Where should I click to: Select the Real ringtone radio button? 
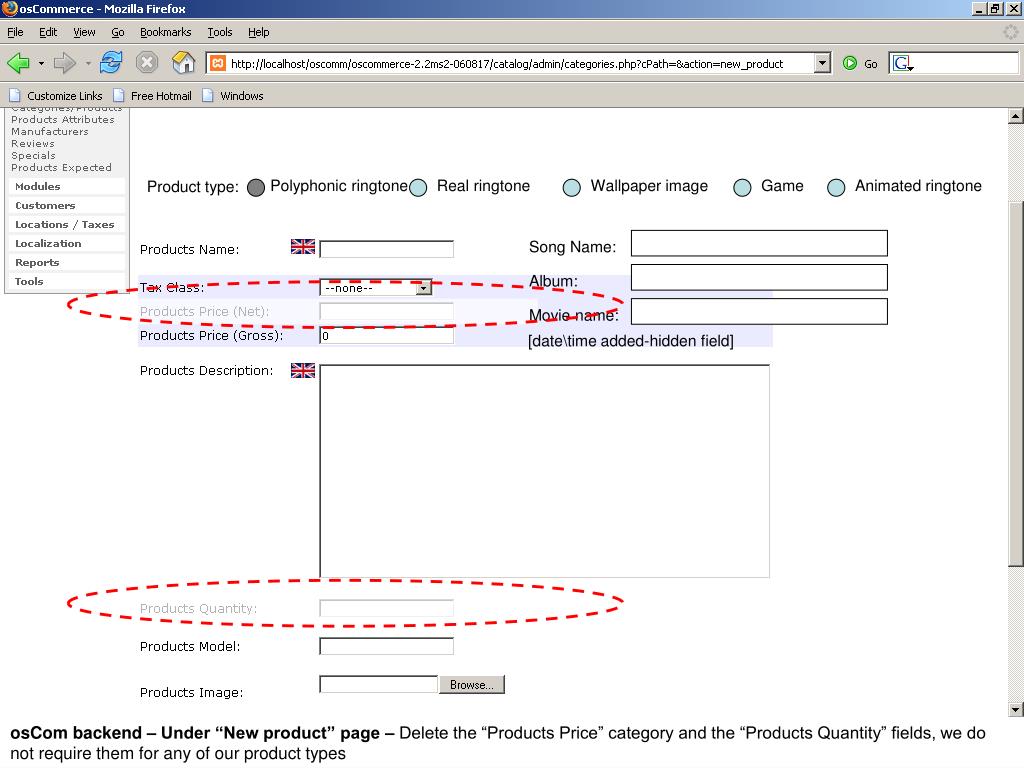tap(418, 187)
